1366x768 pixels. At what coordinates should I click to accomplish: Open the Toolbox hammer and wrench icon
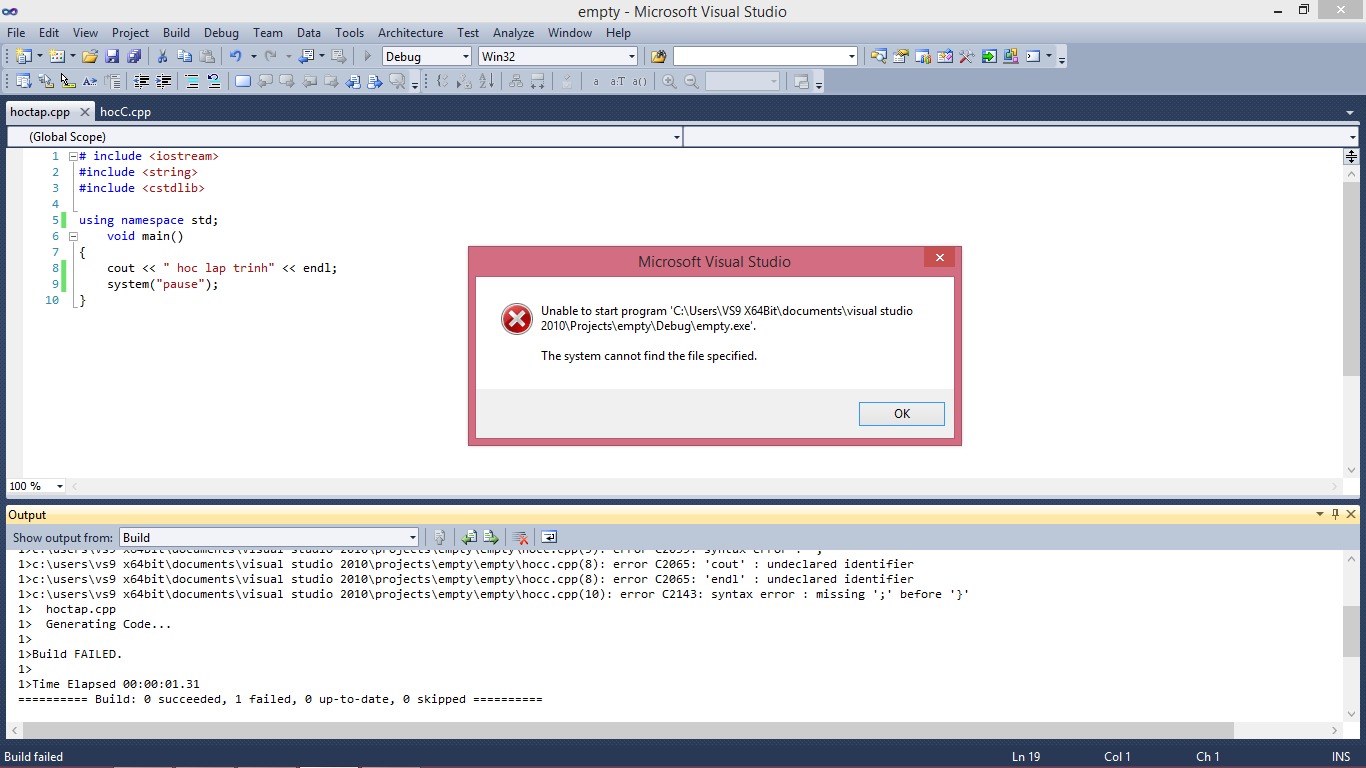[967, 56]
